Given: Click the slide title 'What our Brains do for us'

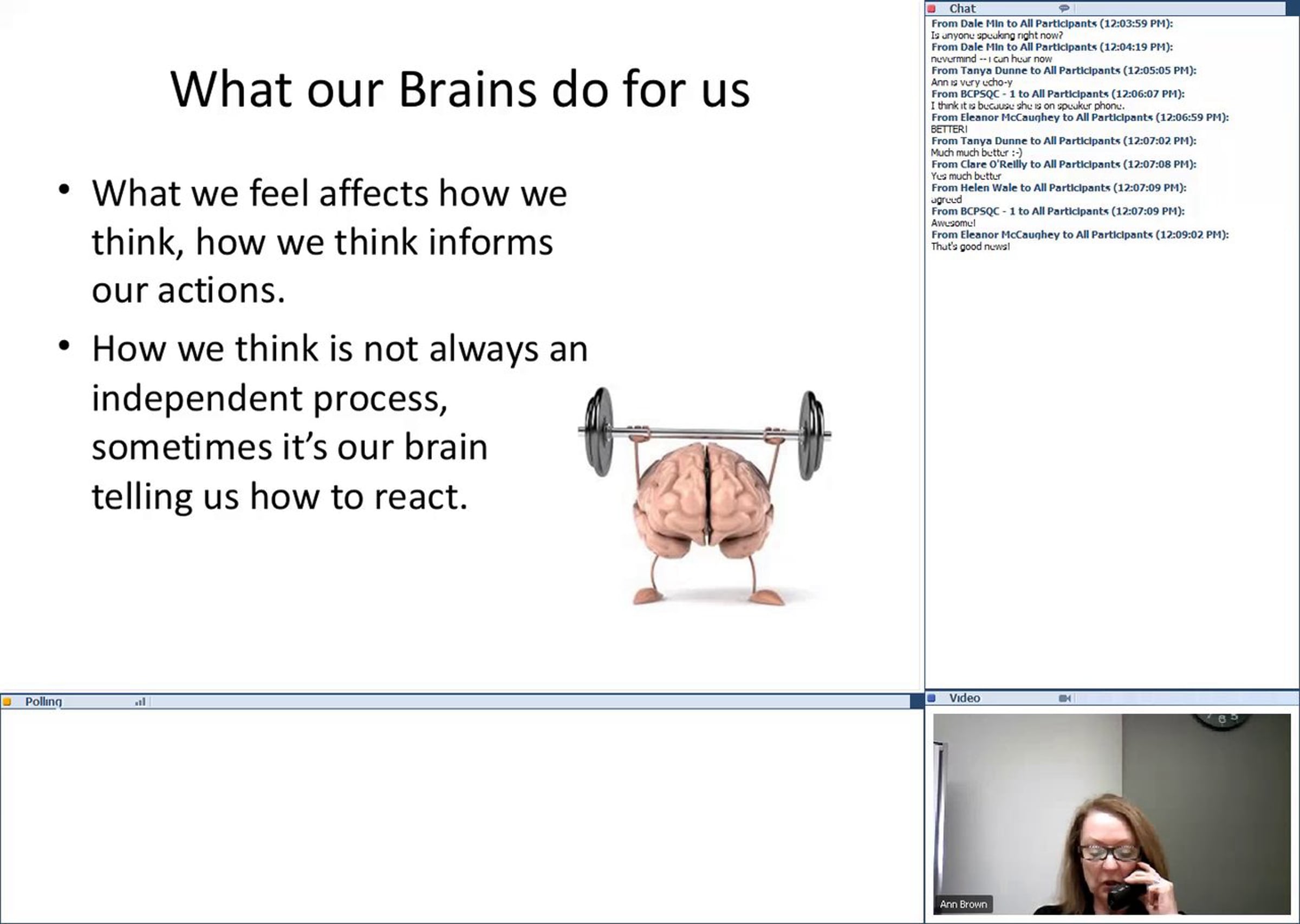Looking at the screenshot, I should click(460, 89).
